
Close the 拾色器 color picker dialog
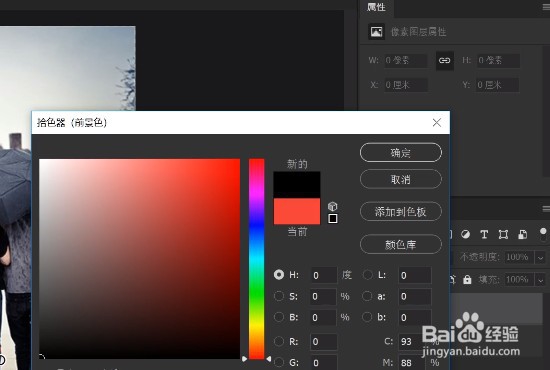pos(437,122)
